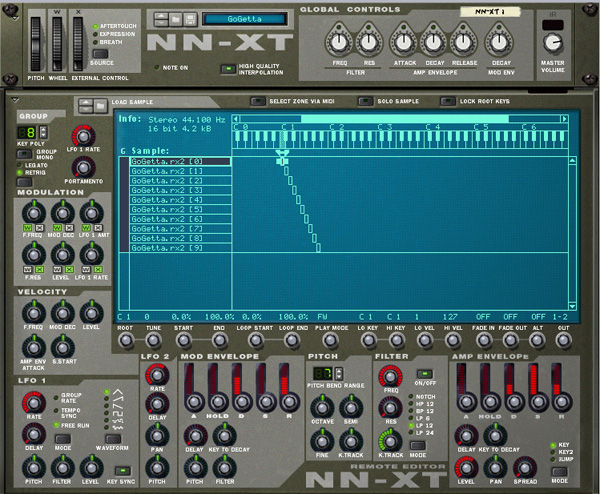The width and height of the screenshot is (600, 494).
Task: Click the Mod Envelope A slider
Action: [194, 402]
